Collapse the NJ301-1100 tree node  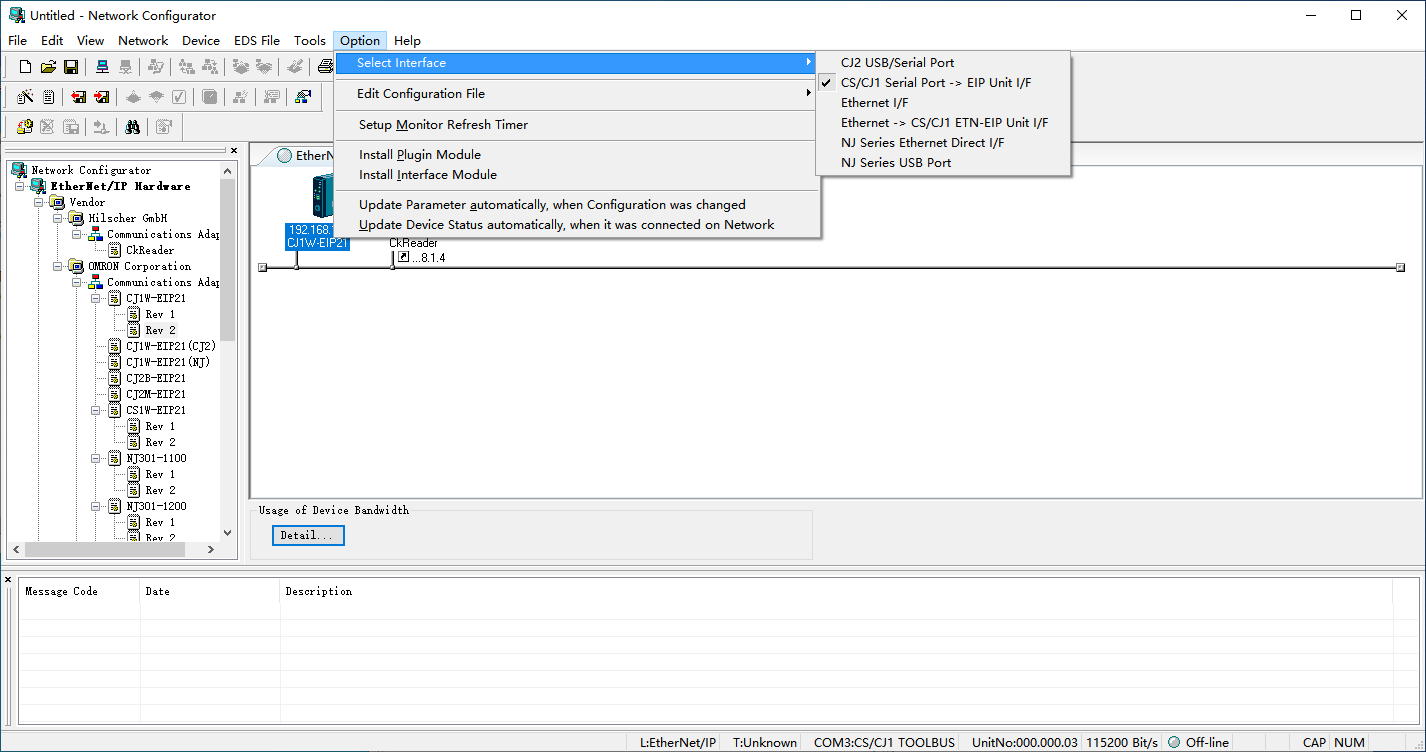(x=96, y=458)
